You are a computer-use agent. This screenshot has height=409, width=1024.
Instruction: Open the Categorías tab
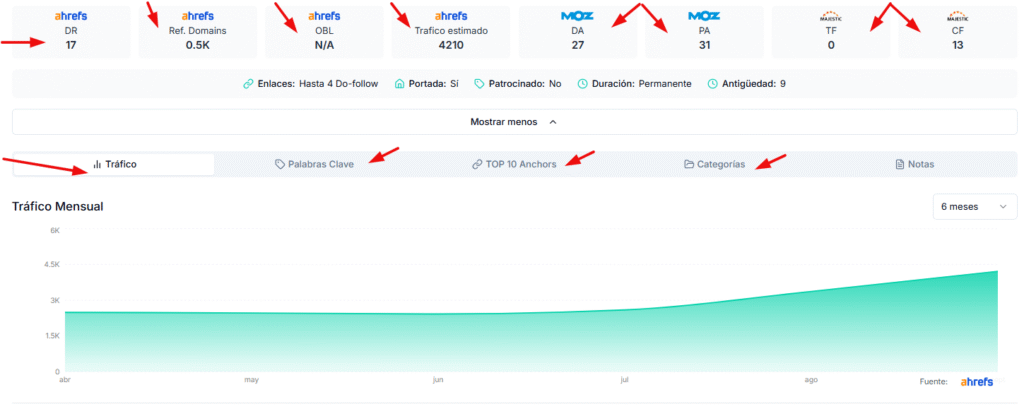[714, 164]
